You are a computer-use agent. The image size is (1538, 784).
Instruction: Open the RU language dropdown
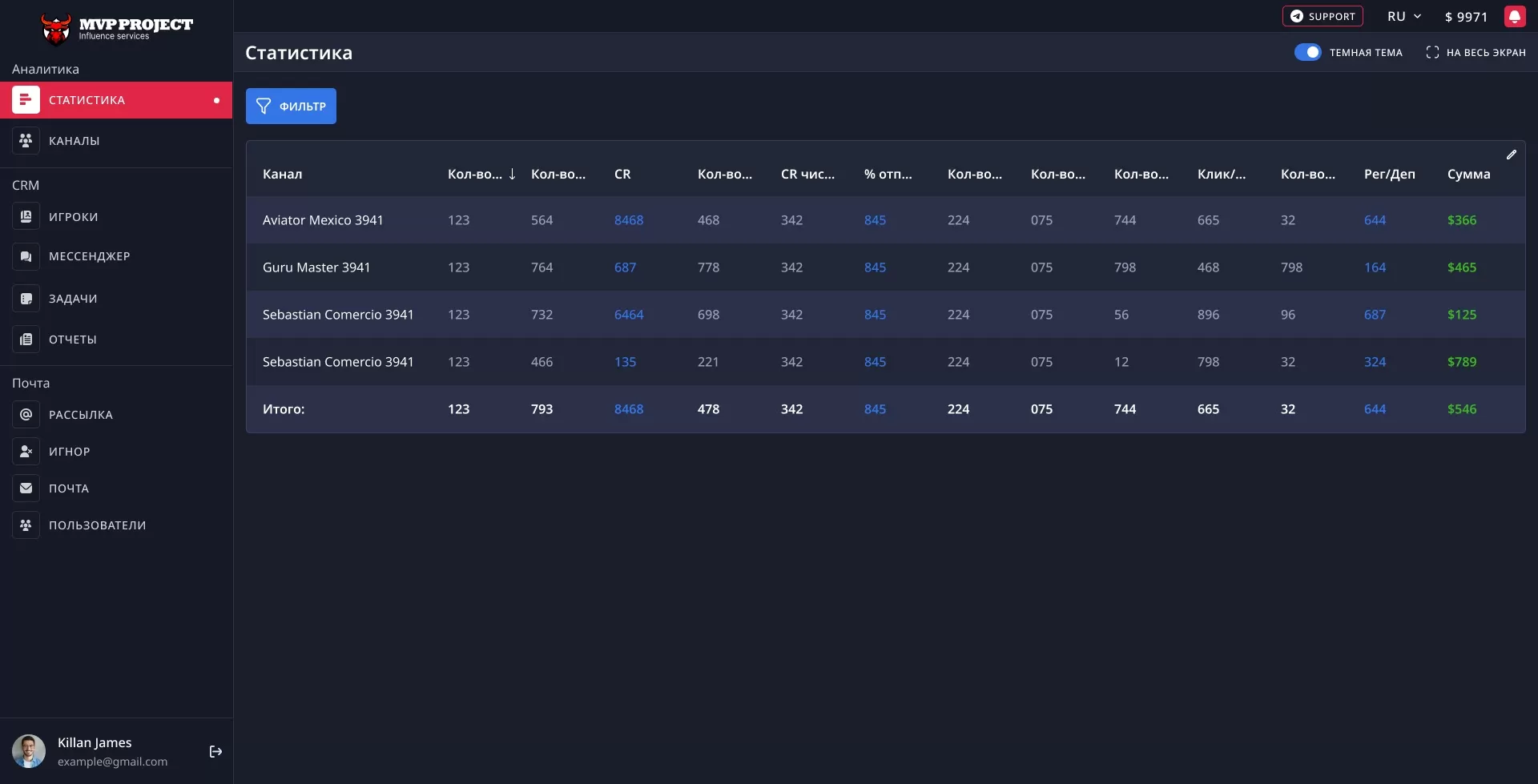tap(1403, 17)
